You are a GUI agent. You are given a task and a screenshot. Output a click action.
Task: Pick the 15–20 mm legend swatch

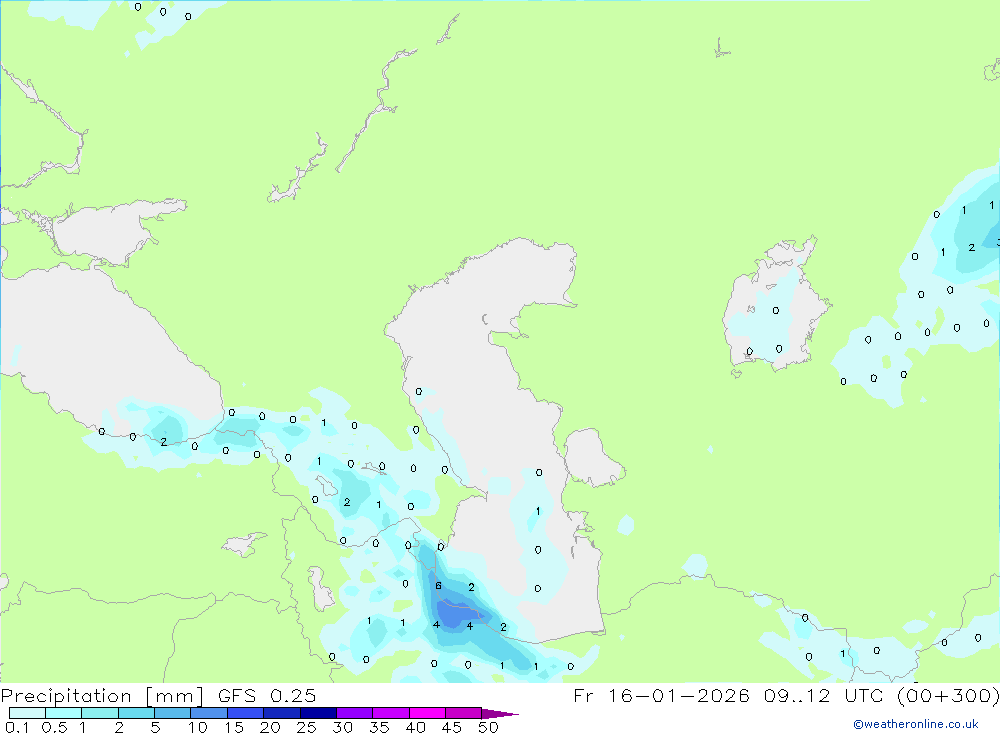[x=246, y=713]
